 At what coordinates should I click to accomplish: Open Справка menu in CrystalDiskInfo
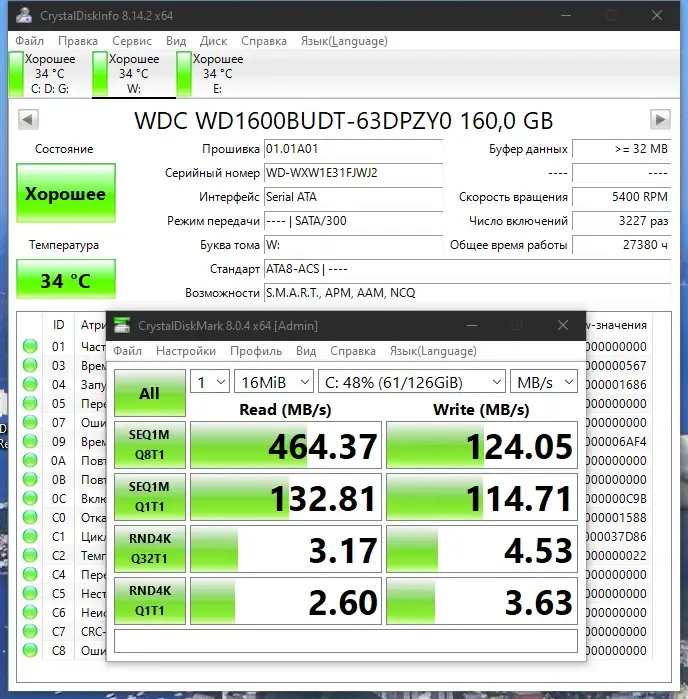click(264, 41)
